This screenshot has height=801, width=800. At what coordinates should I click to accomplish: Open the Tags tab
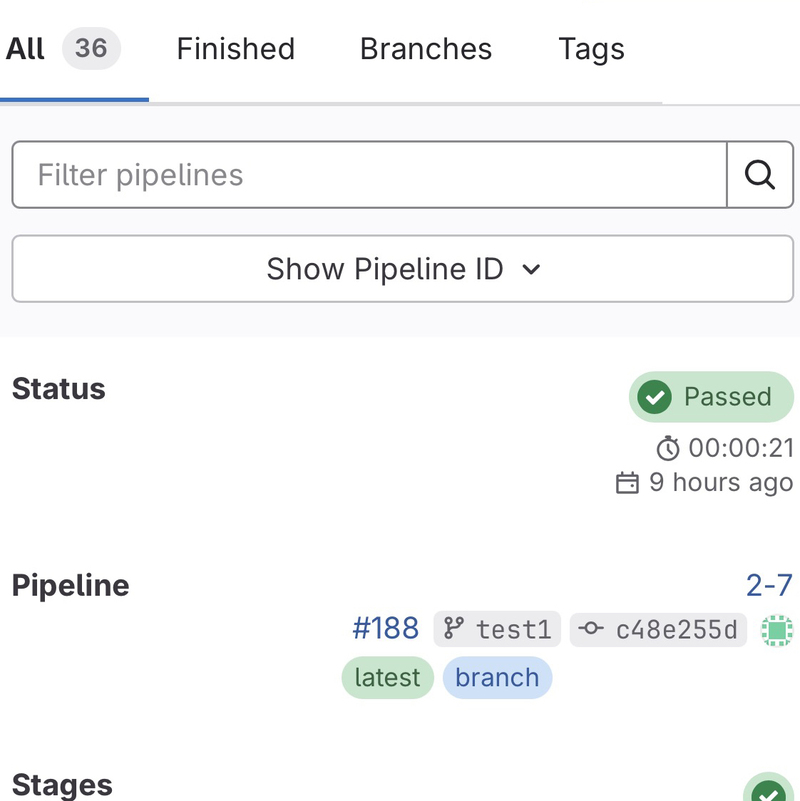(x=591, y=49)
